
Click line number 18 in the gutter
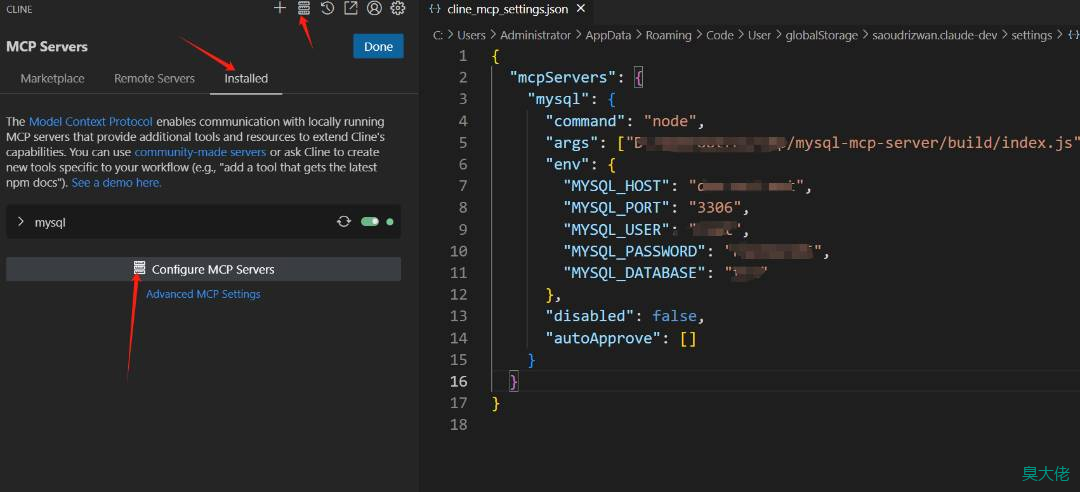click(x=459, y=424)
